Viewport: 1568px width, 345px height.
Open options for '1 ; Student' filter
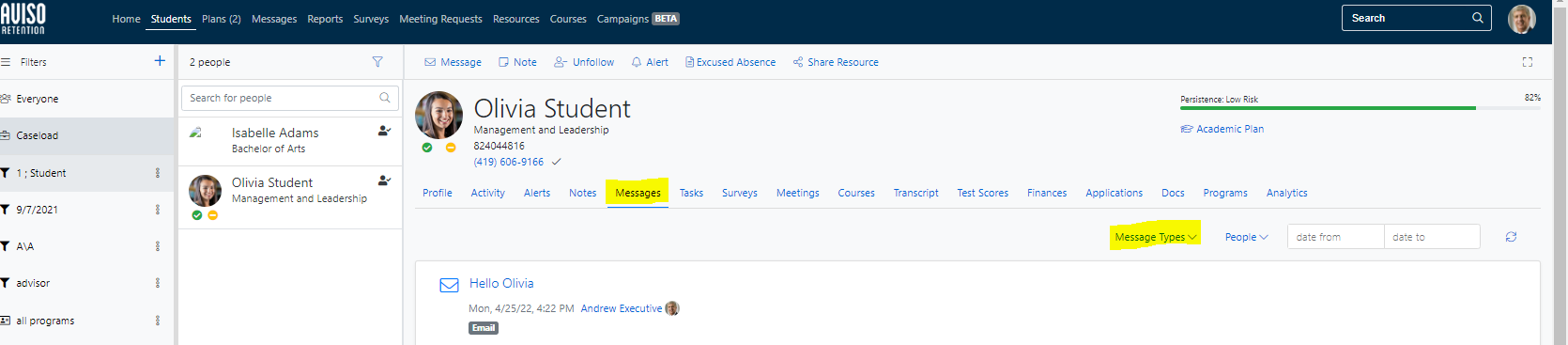(x=158, y=173)
